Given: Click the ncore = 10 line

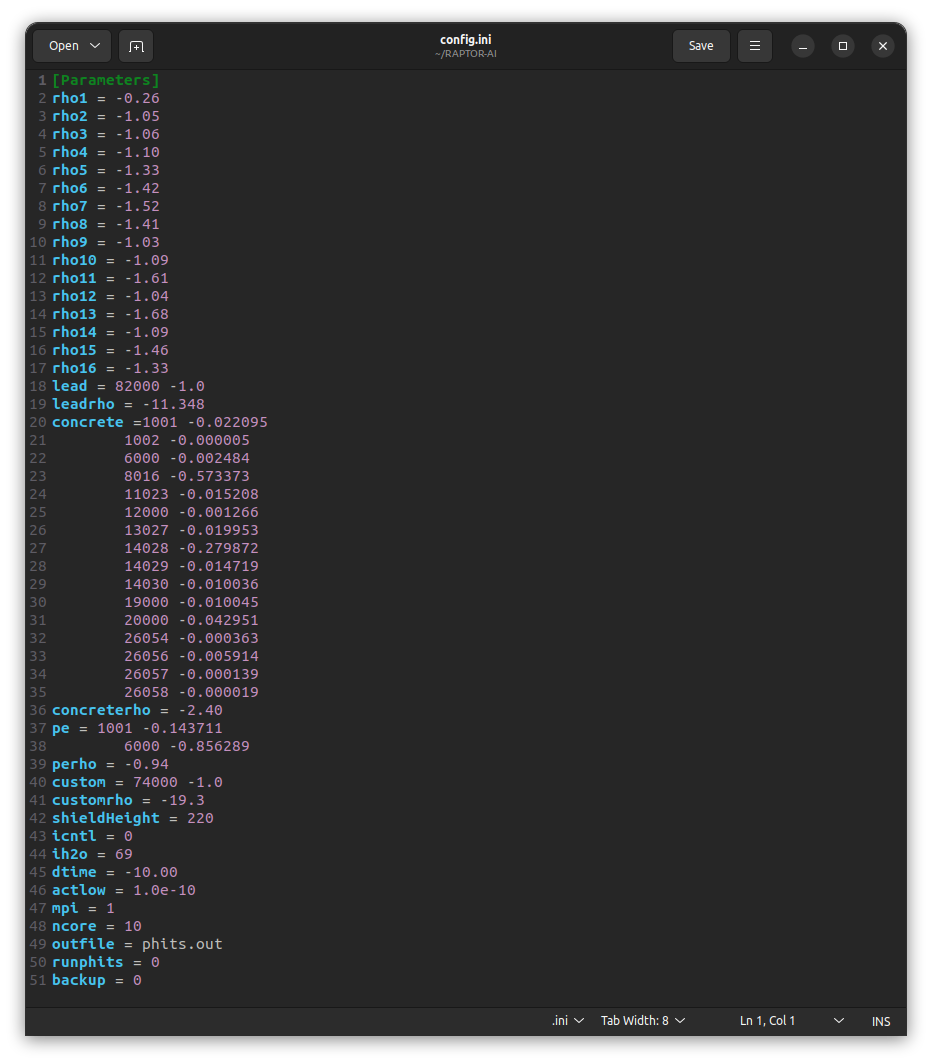Looking at the screenshot, I should (96, 926).
